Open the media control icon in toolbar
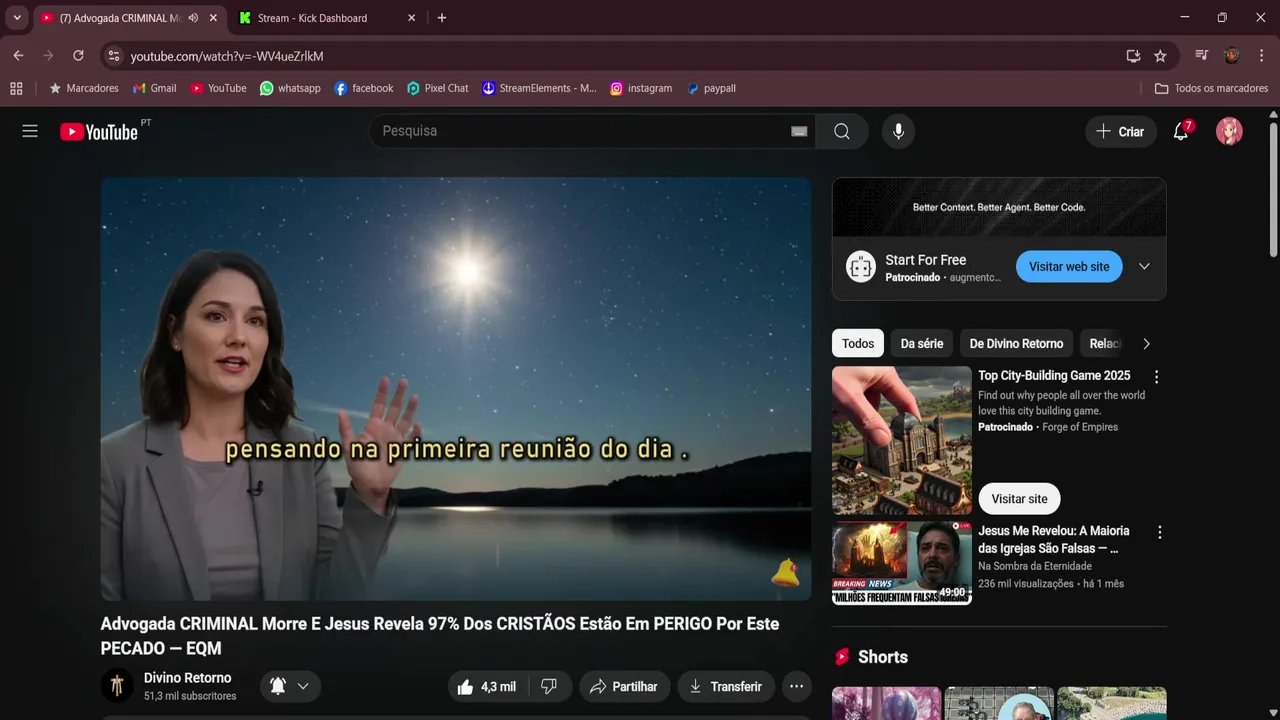The height and width of the screenshot is (720, 1280). (x=1202, y=56)
